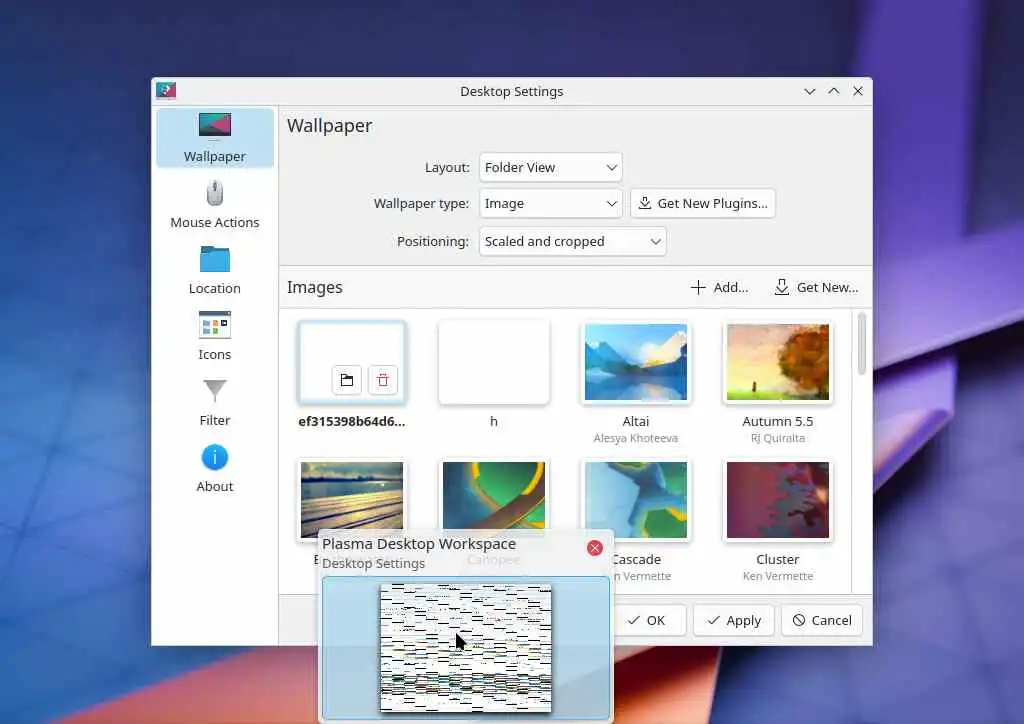Click the Cancel button

(x=822, y=620)
